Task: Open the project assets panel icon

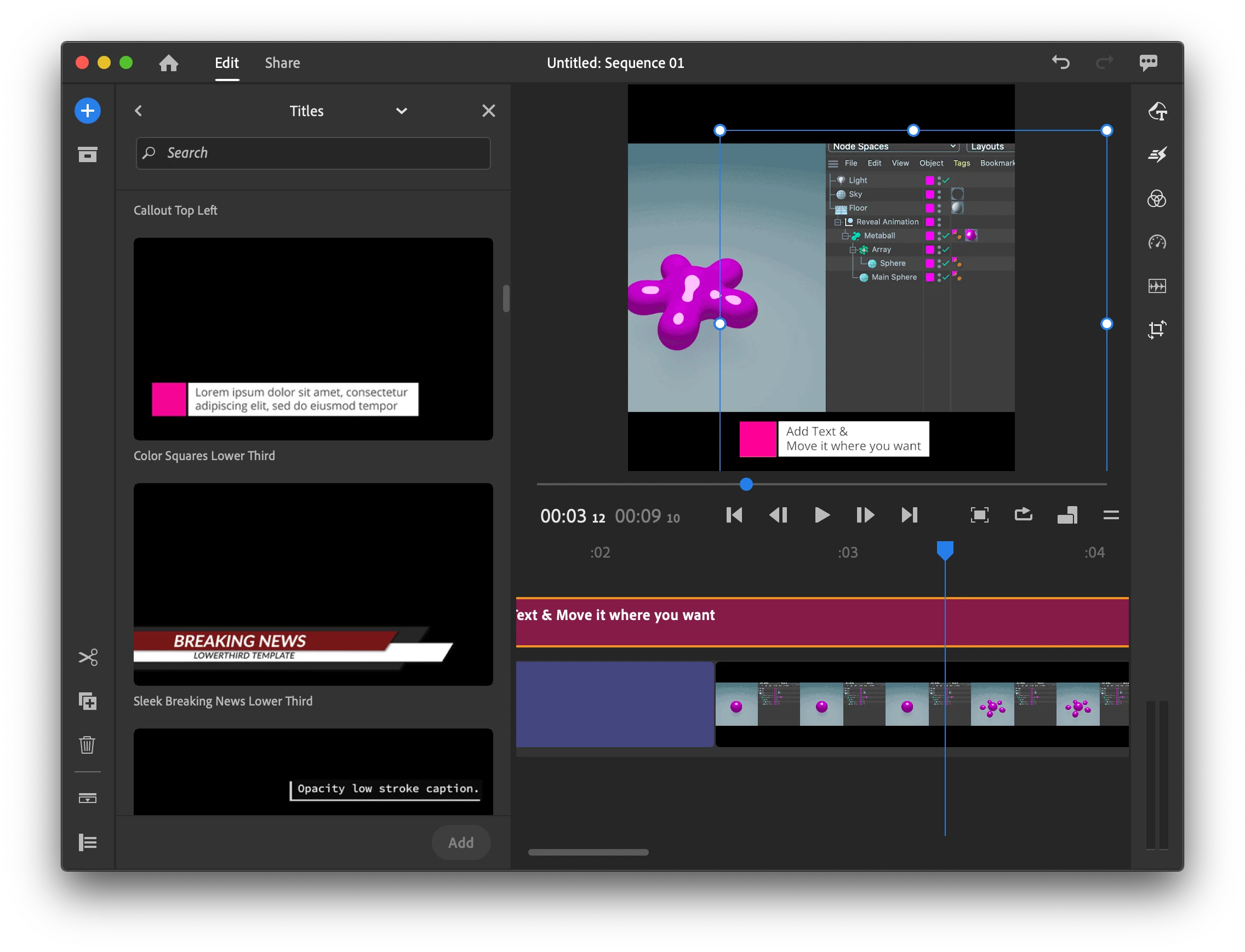Action: point(87,154)
